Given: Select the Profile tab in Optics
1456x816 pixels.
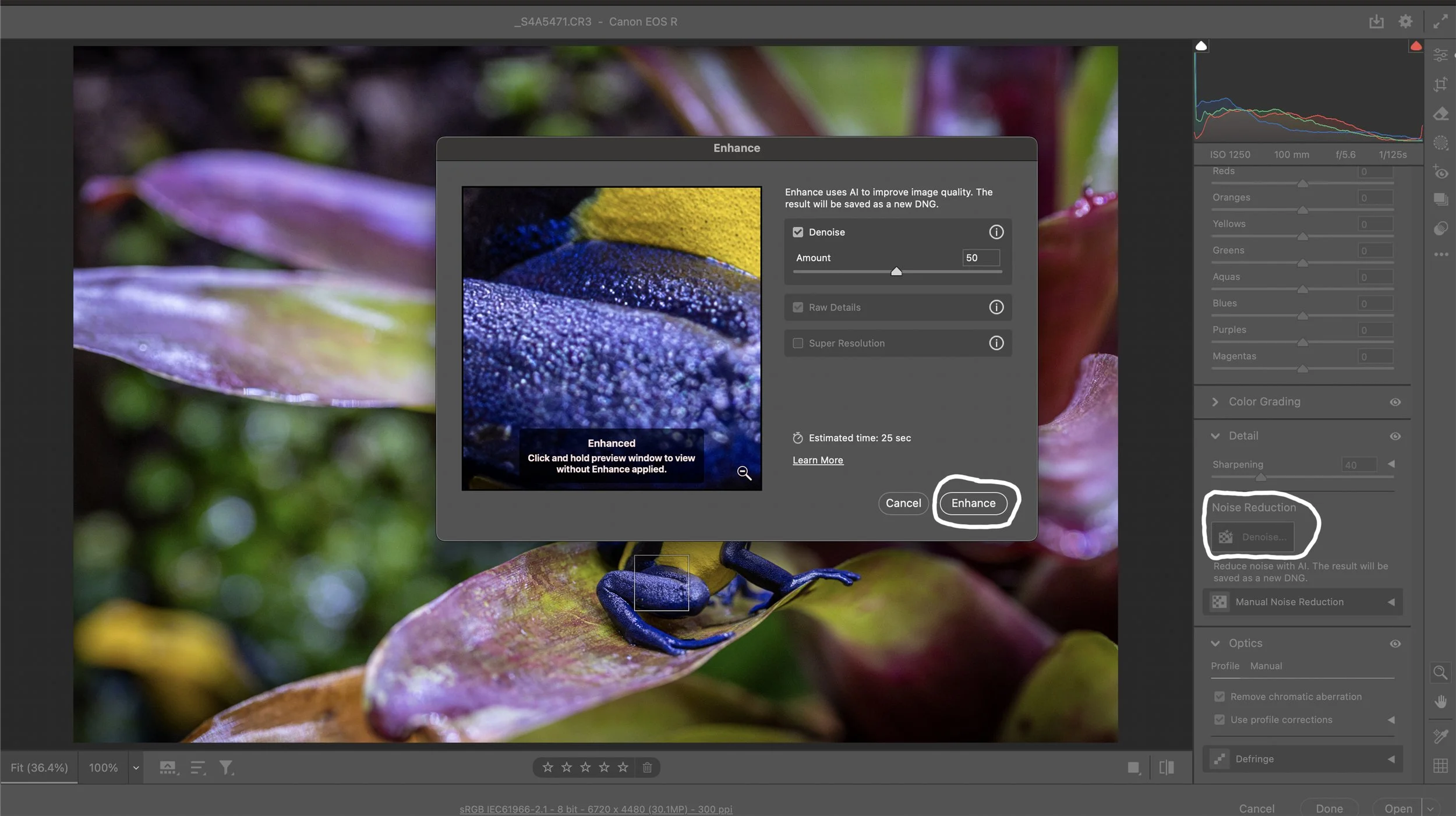Looking at the screenshot, I should (x=1225, y=666).
